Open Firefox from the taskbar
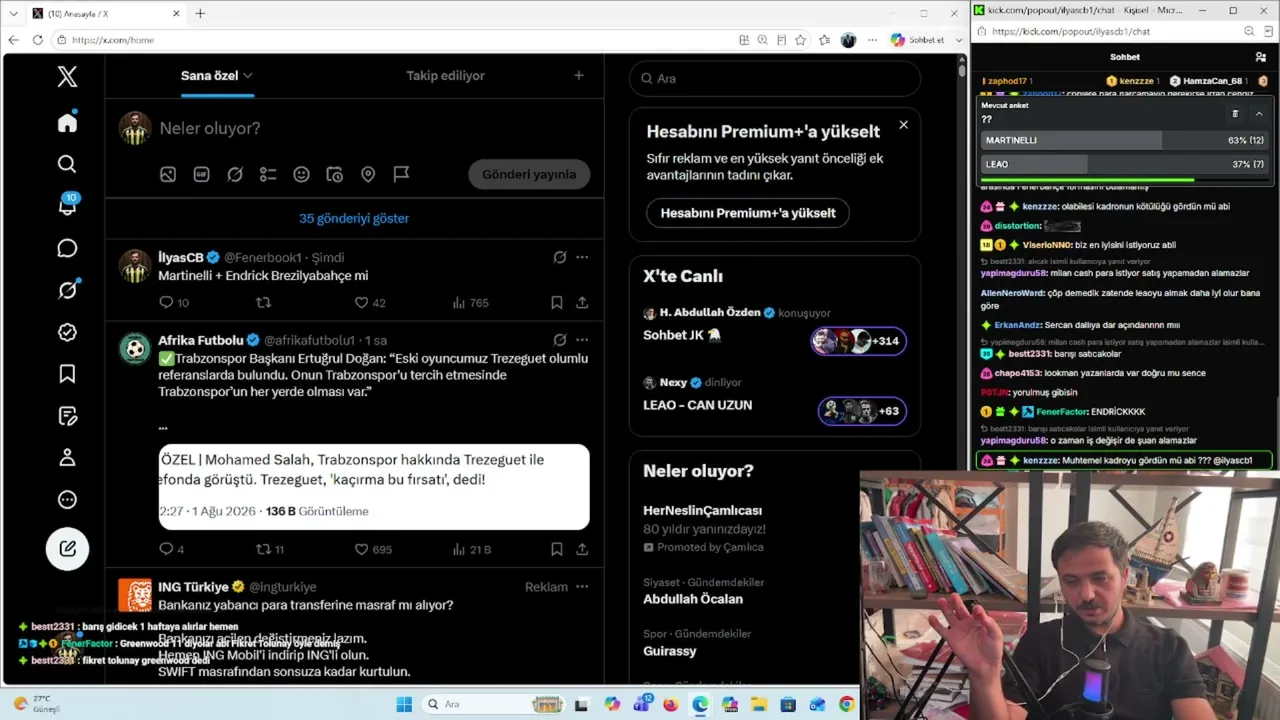The width and height of the screenshot is (1280, 720). coord(670,704)
